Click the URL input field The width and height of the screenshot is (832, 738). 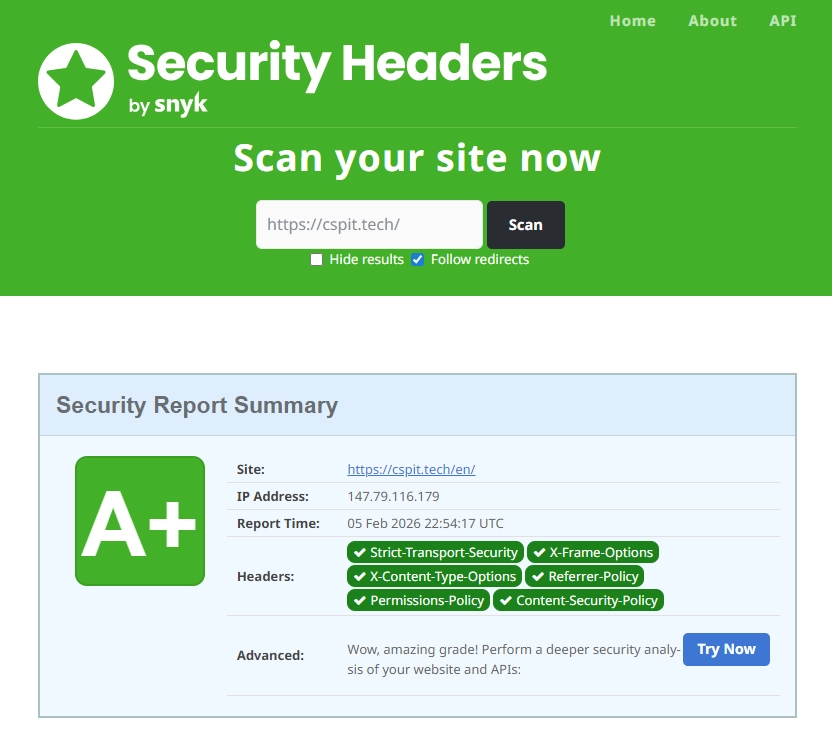tap(368, 224)
